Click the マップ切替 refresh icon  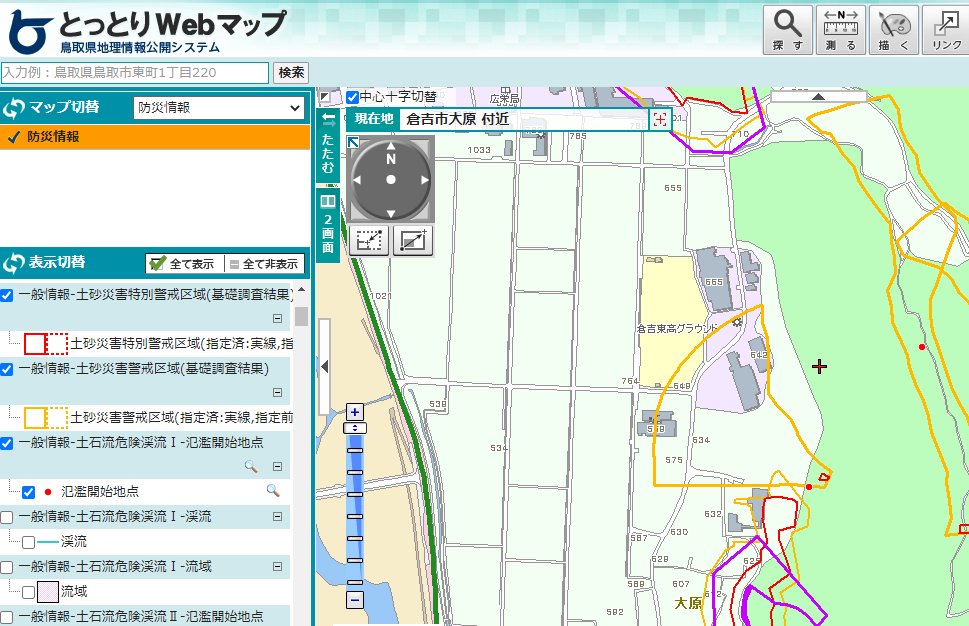click(13, 108)
